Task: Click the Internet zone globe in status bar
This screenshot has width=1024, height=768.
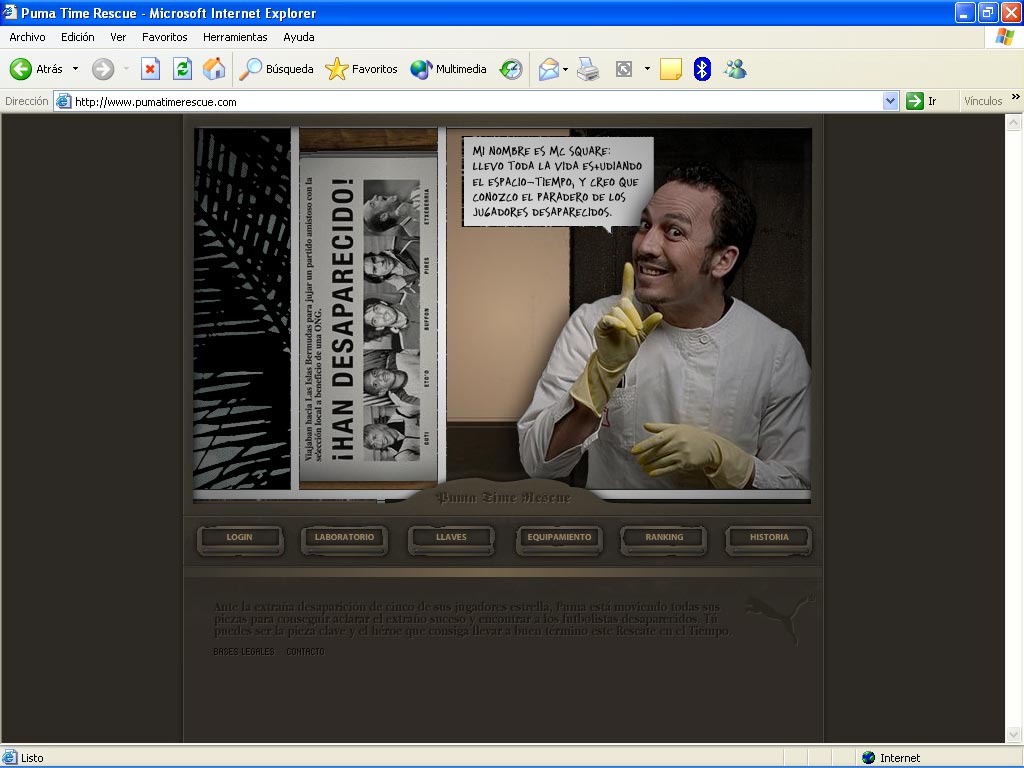Action: (x=869, y=758)
